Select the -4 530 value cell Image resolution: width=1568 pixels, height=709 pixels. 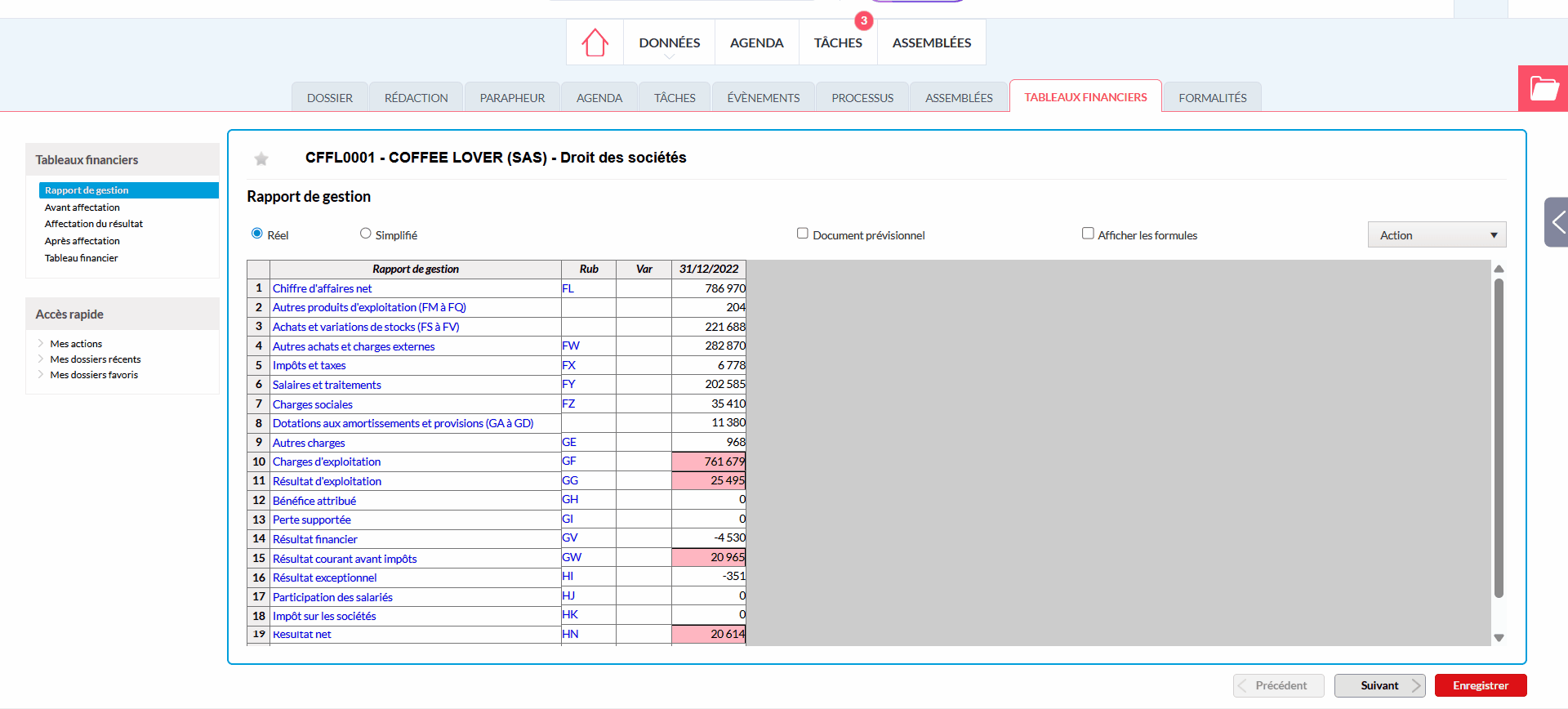coord(709,537)
